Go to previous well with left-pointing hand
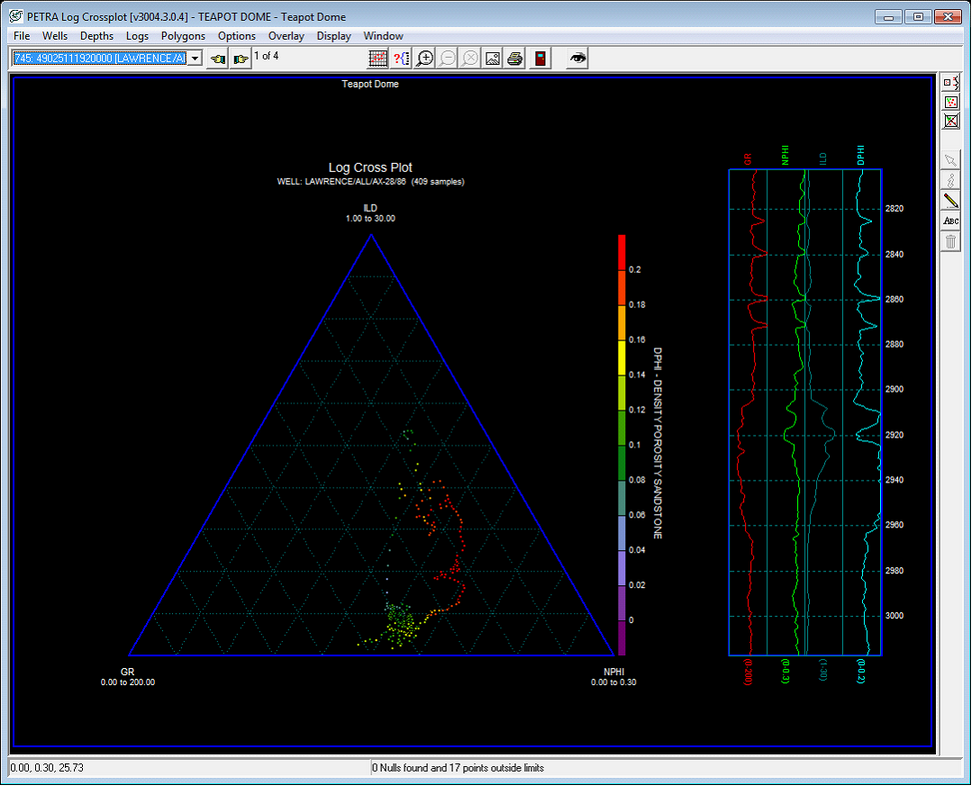Image resolution: width=972 pixels, height=786 pixels. click(218, 59)
